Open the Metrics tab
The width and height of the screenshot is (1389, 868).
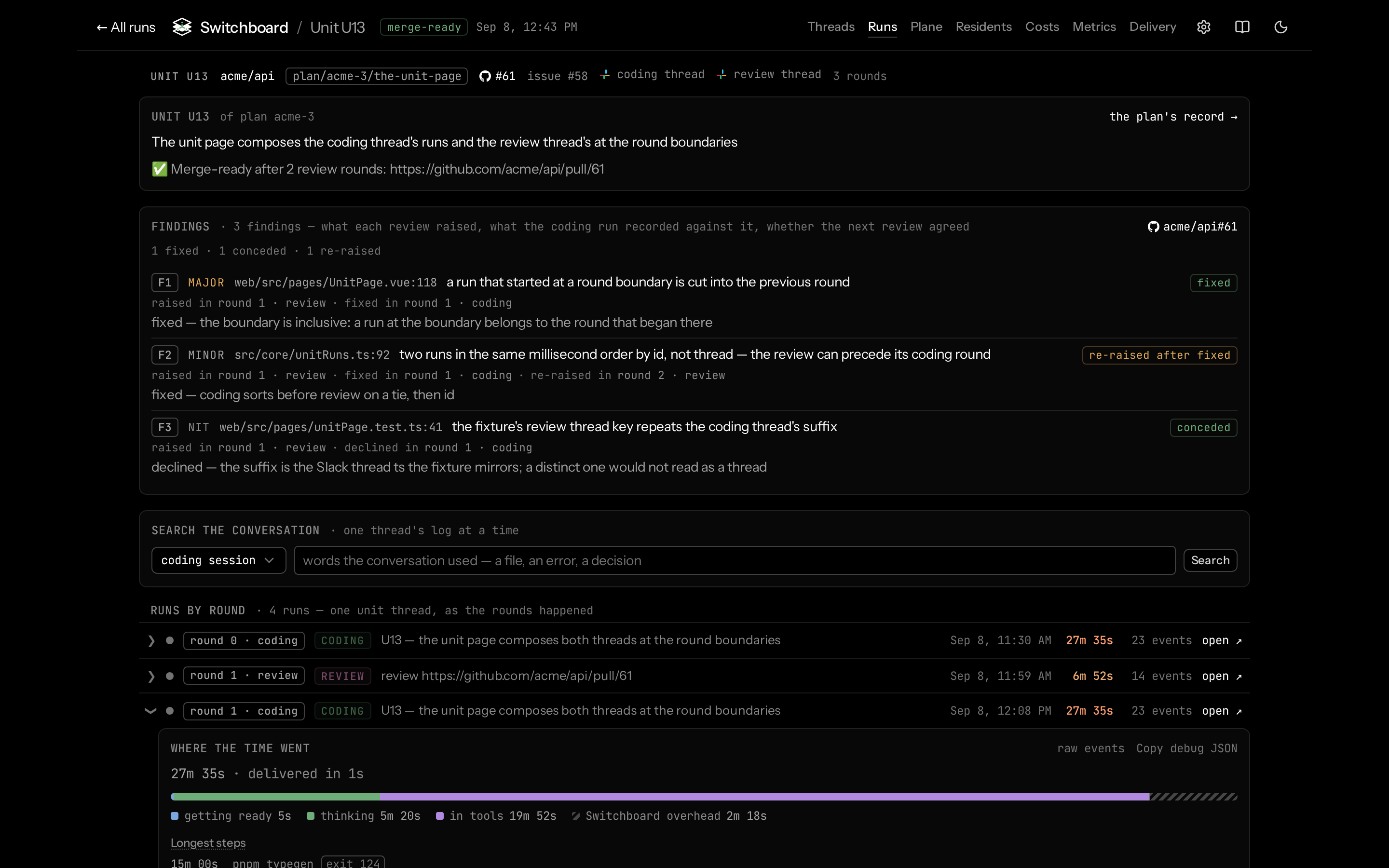(x=1094, y=27)
